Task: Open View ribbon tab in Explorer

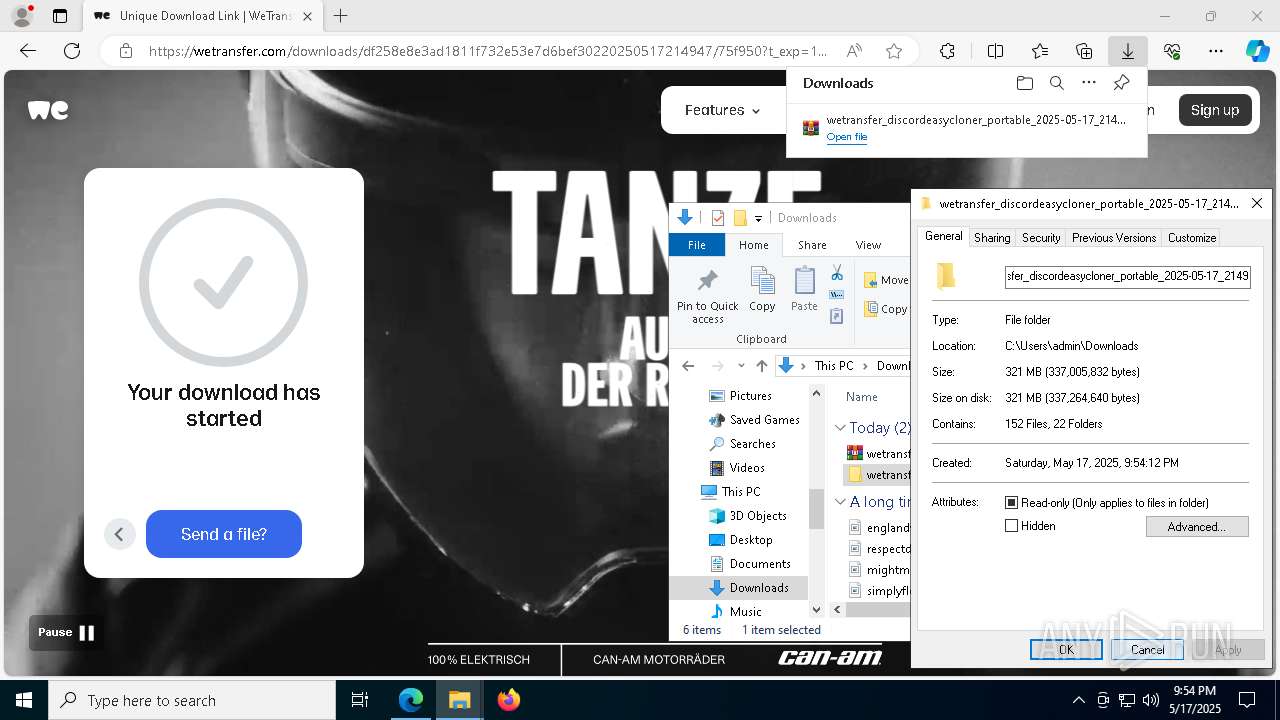Action: (868, 245)
